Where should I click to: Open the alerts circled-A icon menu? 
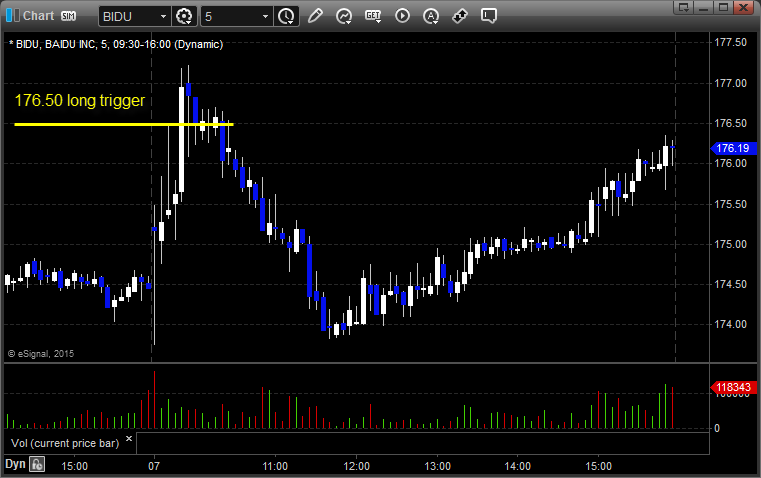coord(431,16)
